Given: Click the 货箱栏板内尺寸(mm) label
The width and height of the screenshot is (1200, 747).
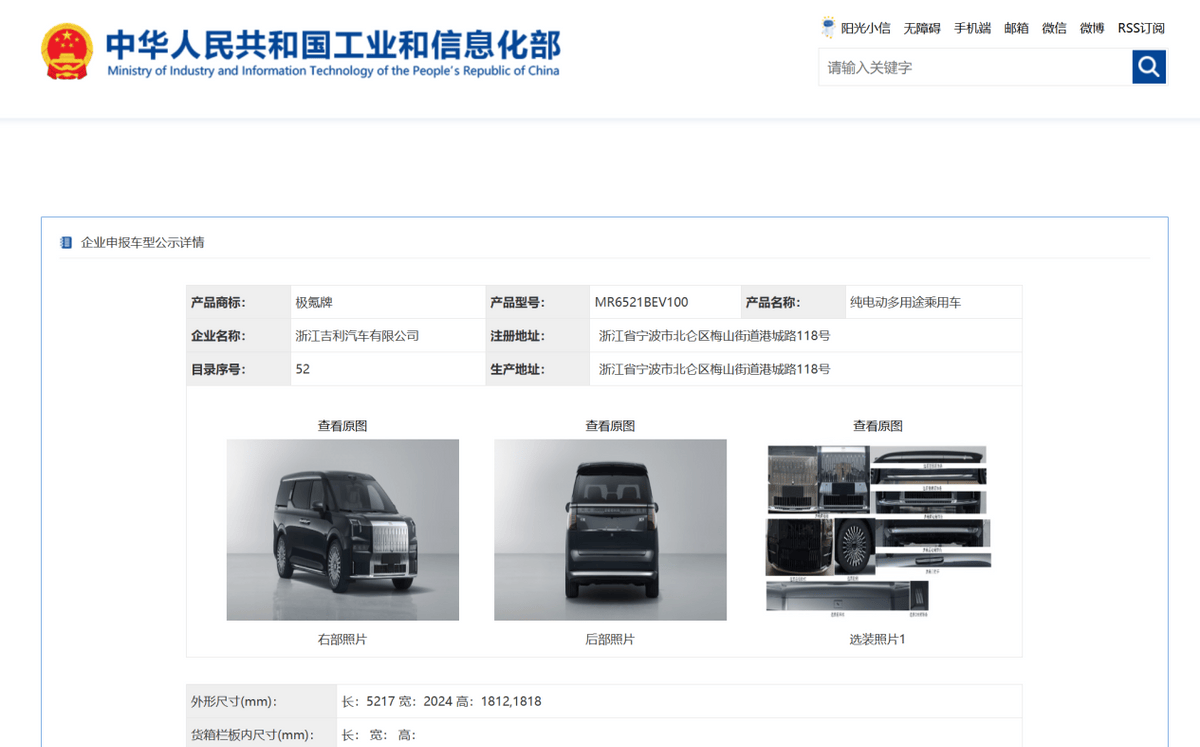Looking at the screenshot, I should (x=252, y=735).
